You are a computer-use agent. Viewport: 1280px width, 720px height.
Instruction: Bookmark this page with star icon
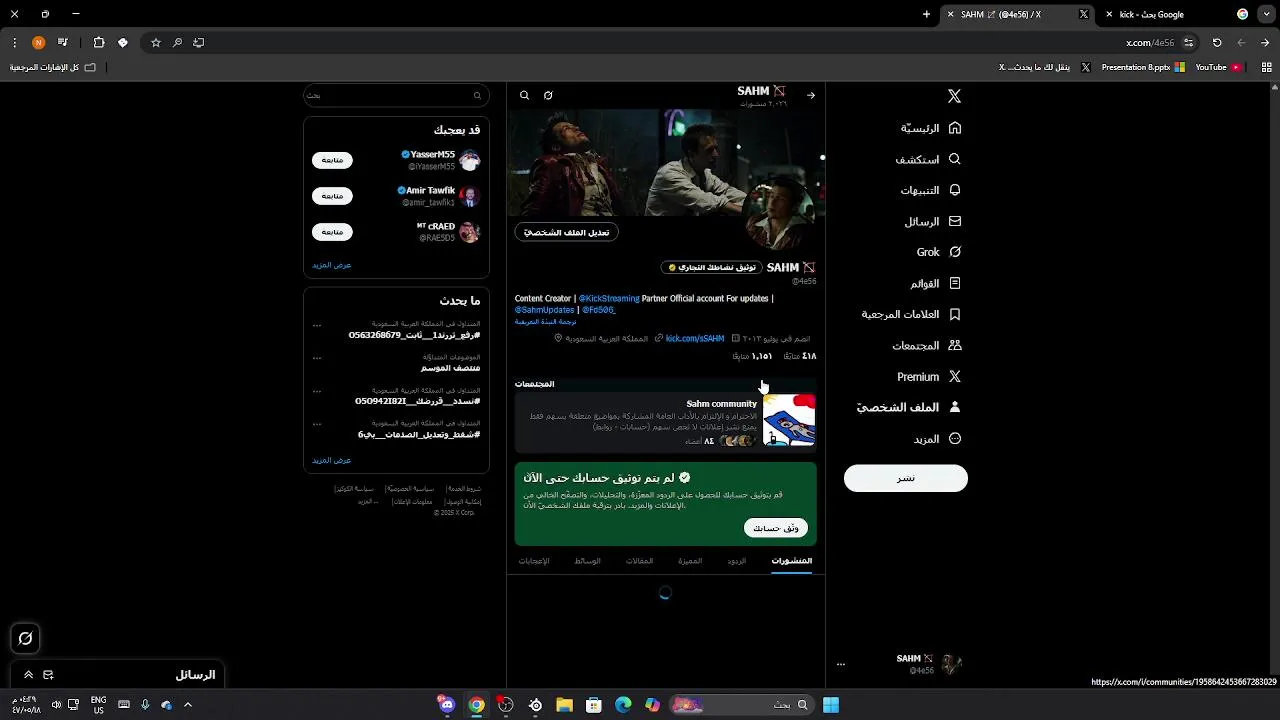coord(156,42)
